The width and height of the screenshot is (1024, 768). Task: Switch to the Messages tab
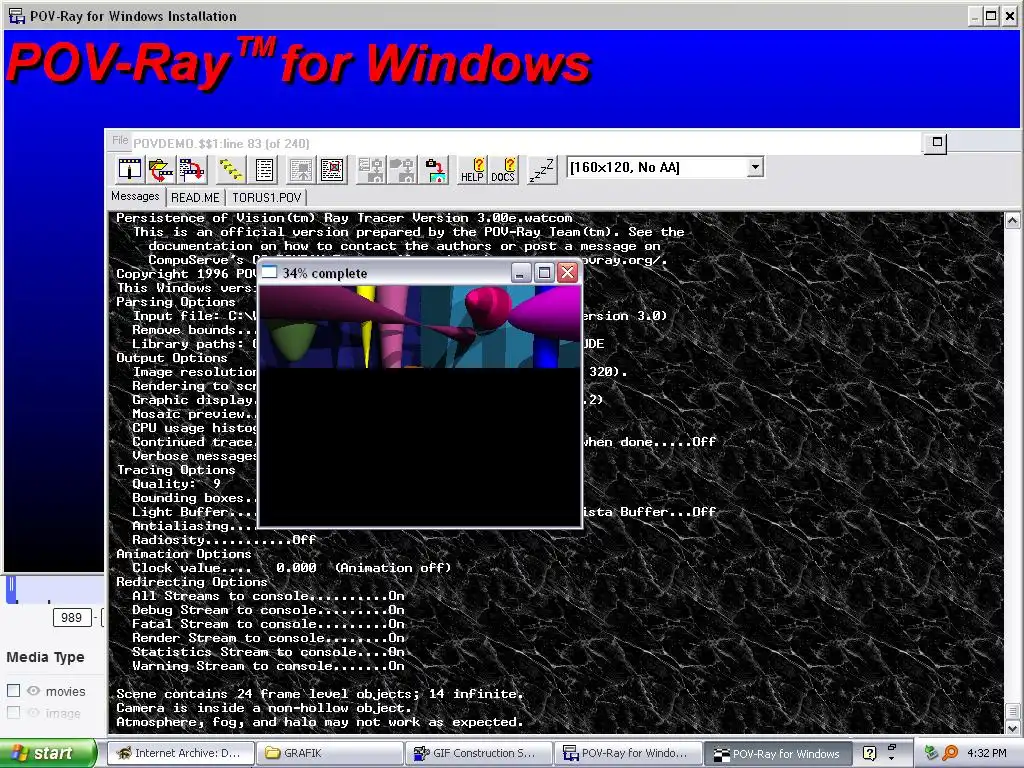[135, 196]
